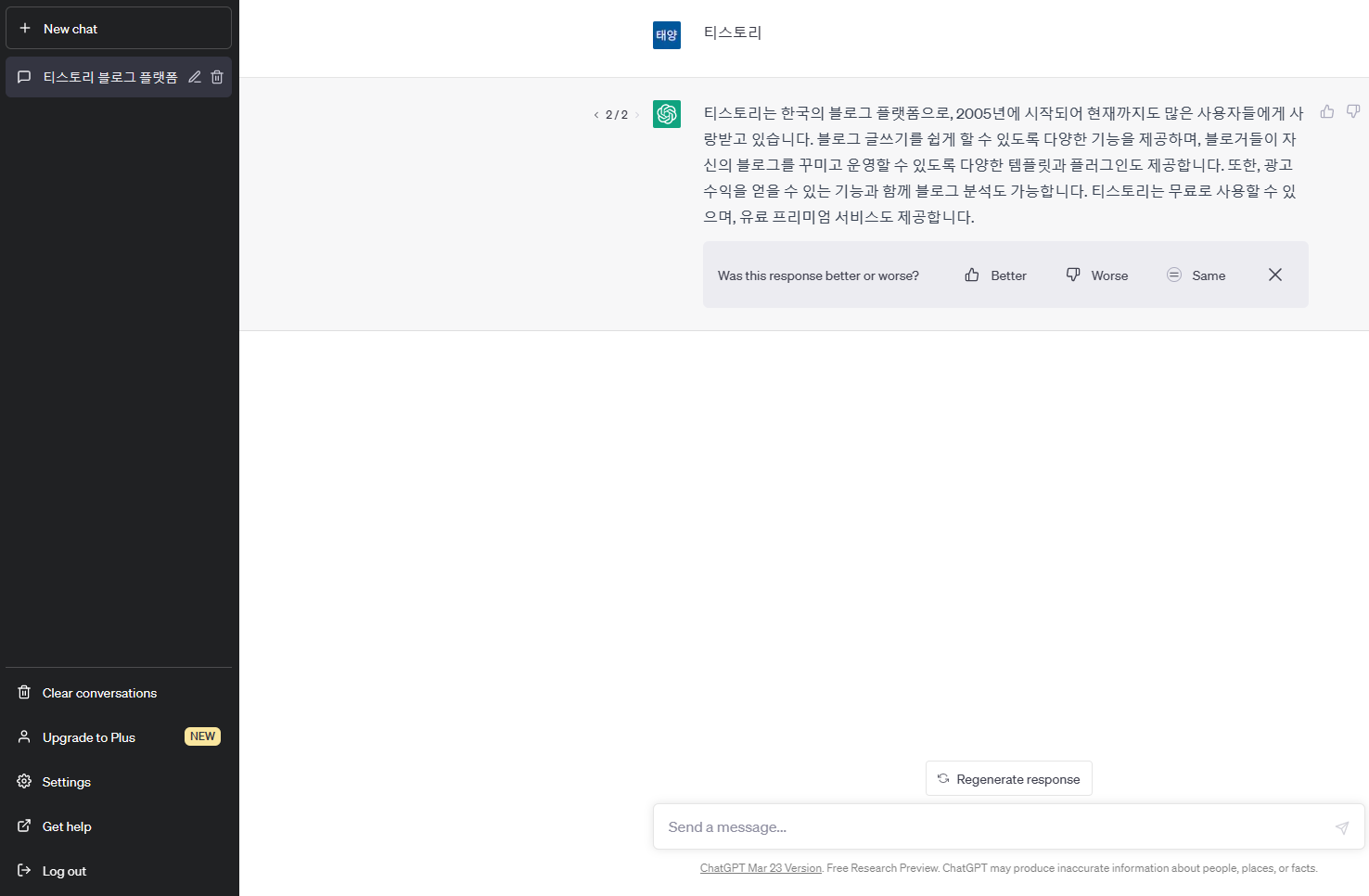The image size is (1369, 896).
Task: Choose Better in the response feedback bar
Action: pos(995,275)
